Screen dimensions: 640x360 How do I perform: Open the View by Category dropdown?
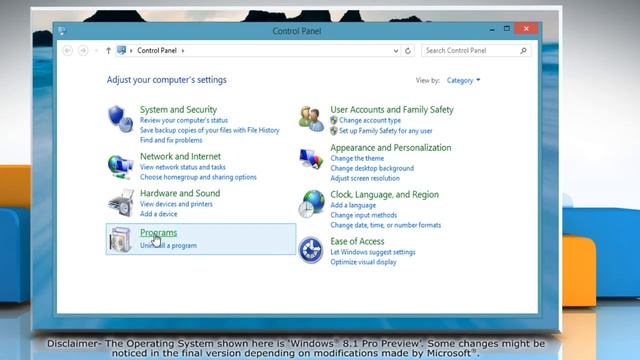coord(463,80)
